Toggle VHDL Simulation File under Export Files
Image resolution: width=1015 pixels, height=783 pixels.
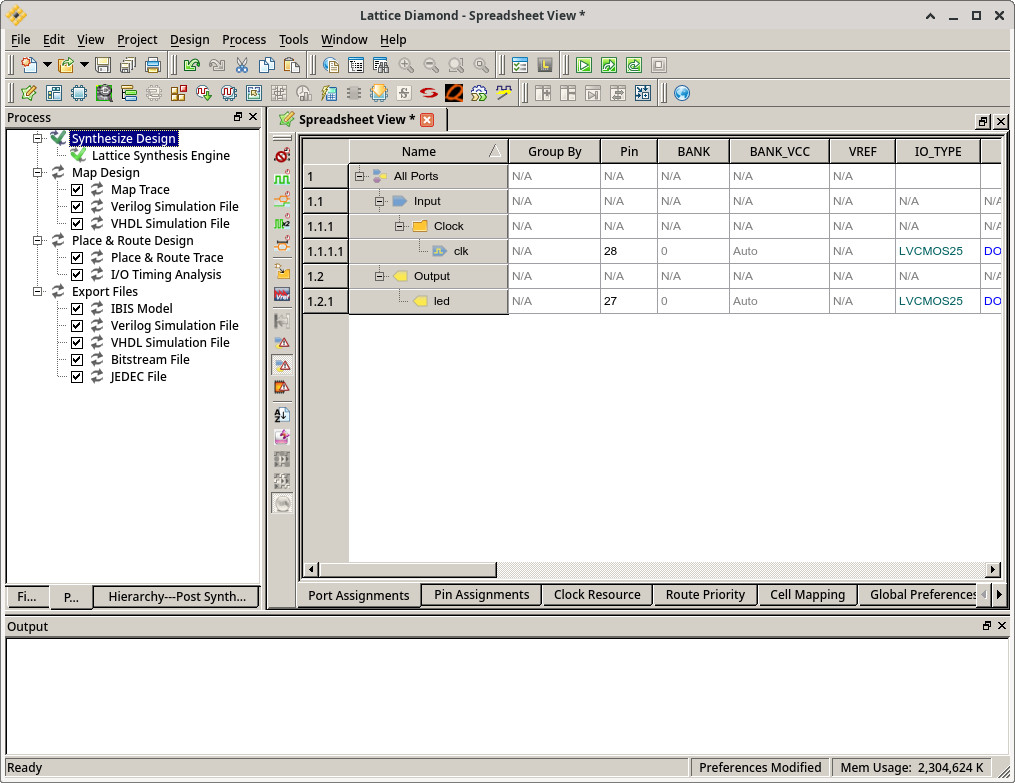click(x=77, y=342)
